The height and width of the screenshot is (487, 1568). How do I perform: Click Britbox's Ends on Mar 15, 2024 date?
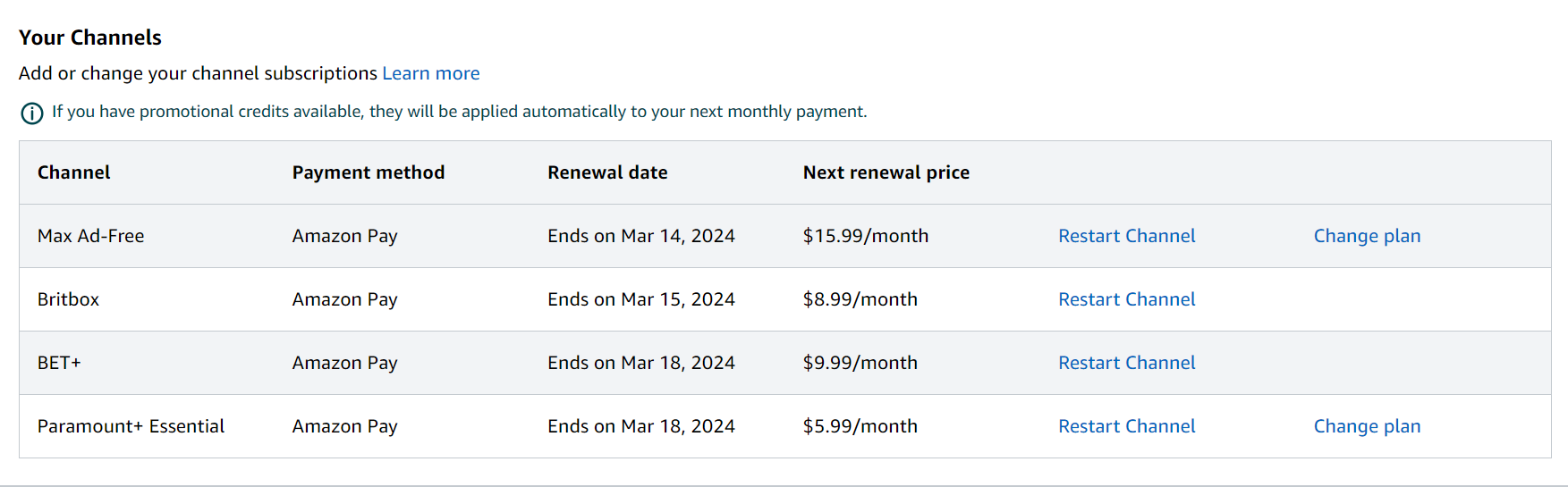[x=640, y=299]
